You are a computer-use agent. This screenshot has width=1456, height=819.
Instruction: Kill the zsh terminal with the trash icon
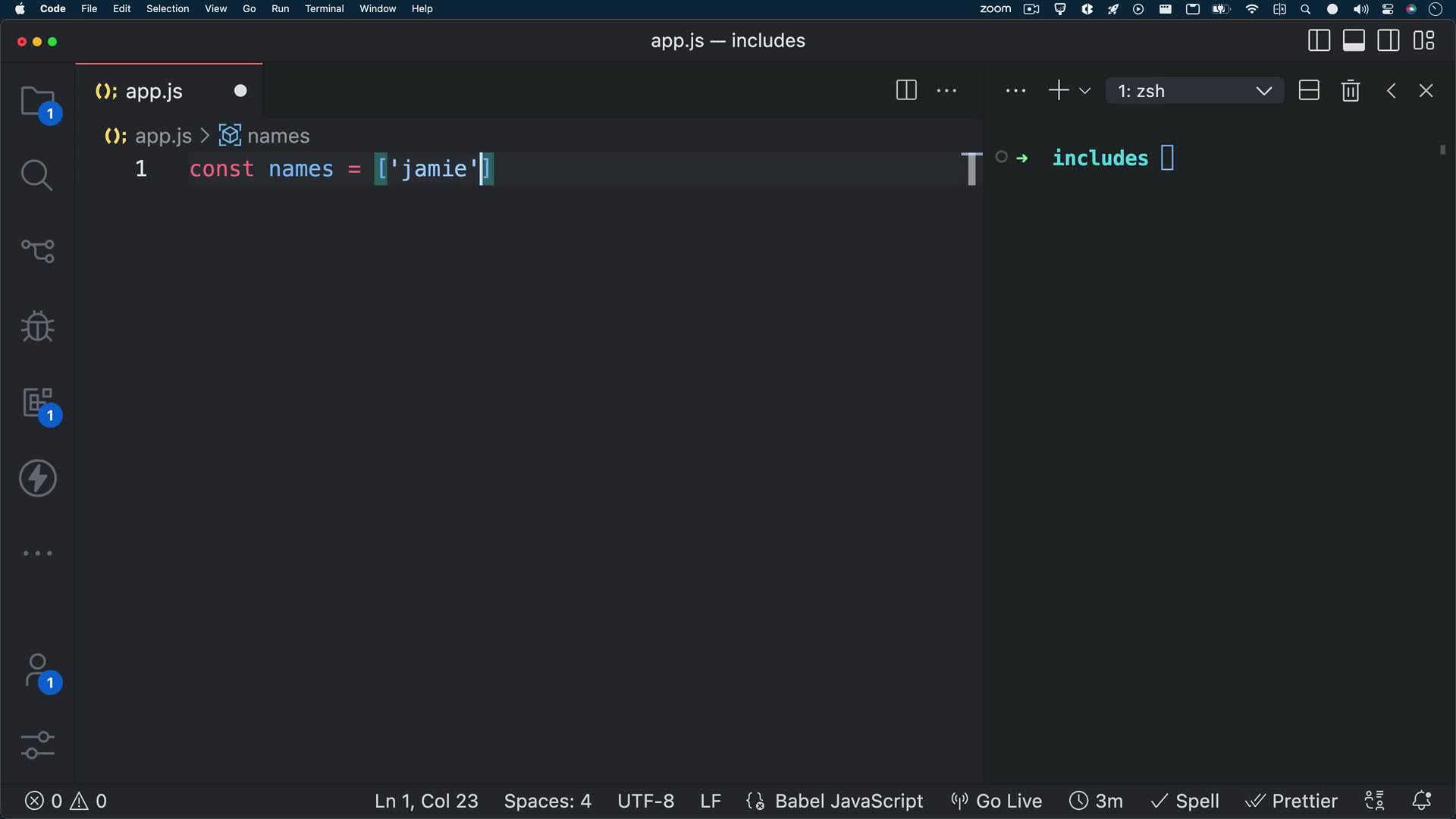[x=1351, y=90]
